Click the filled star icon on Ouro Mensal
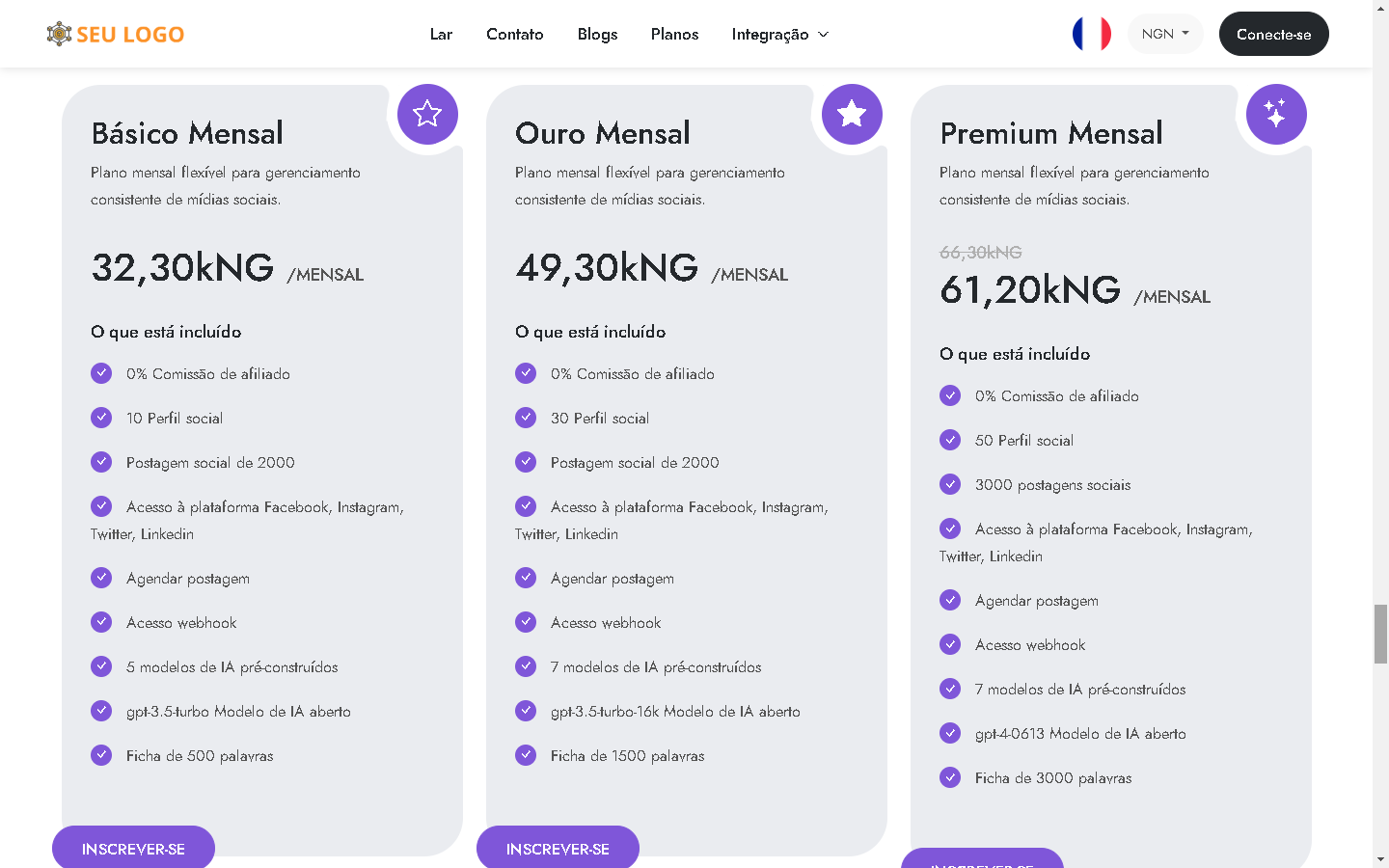 point(852,114)
